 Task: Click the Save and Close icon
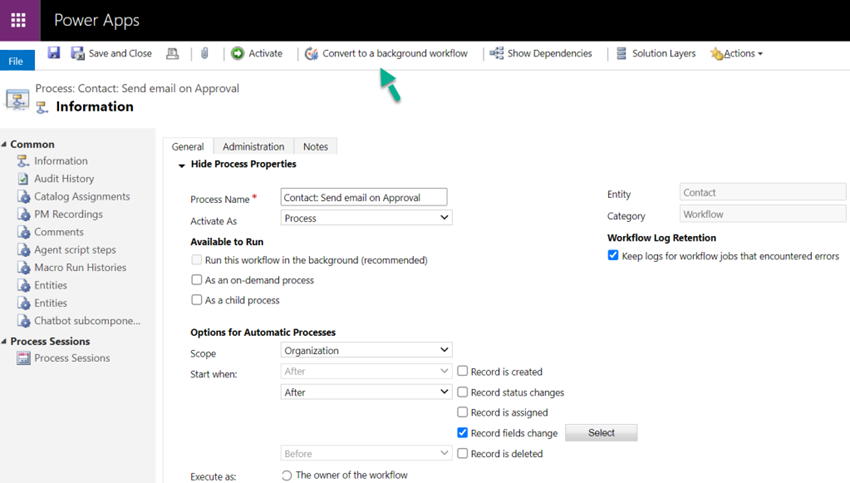pyautogui.click(x=78, y=53)
